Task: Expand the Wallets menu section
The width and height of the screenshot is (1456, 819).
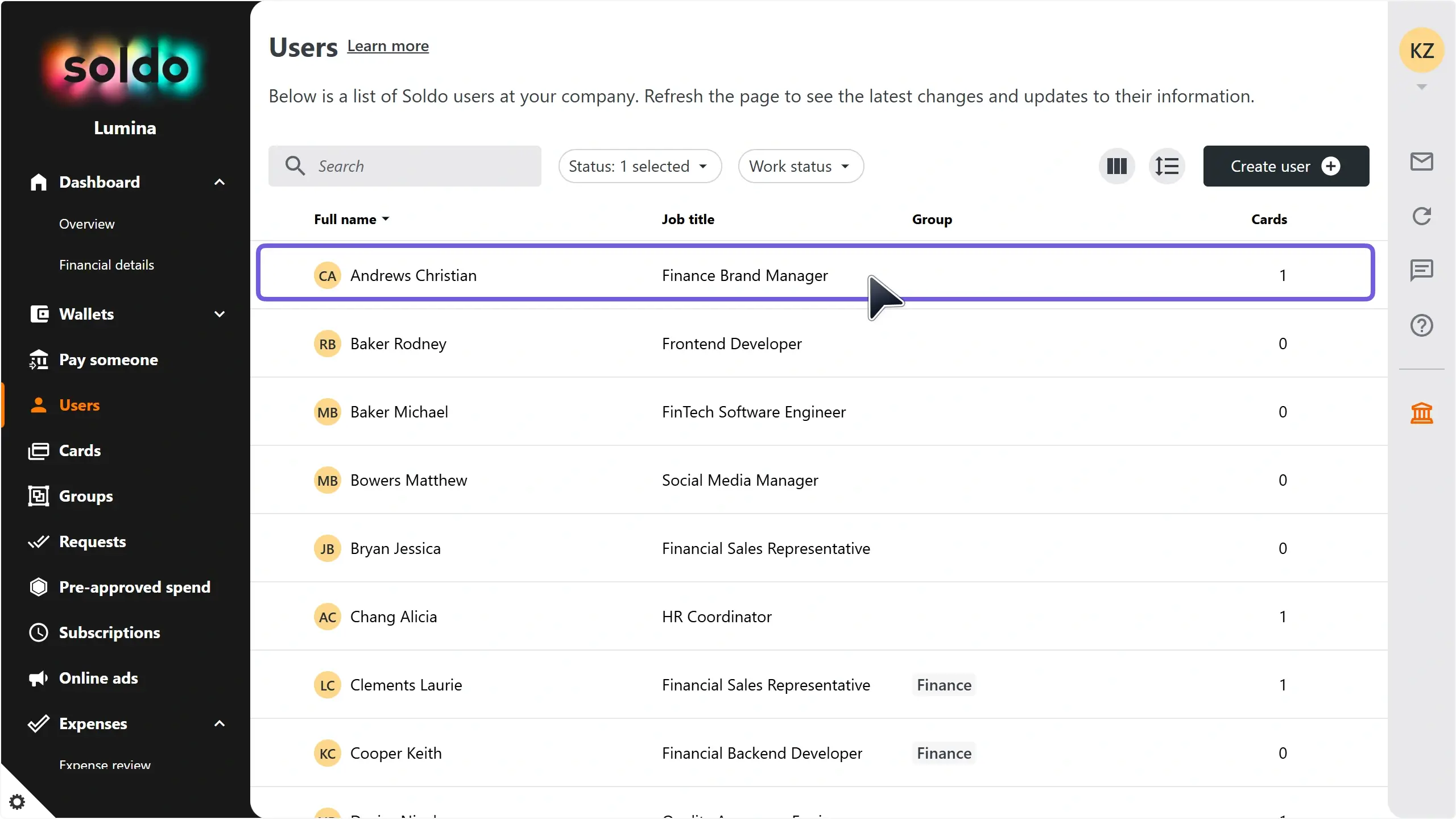Action: click(x=220, y=314)
